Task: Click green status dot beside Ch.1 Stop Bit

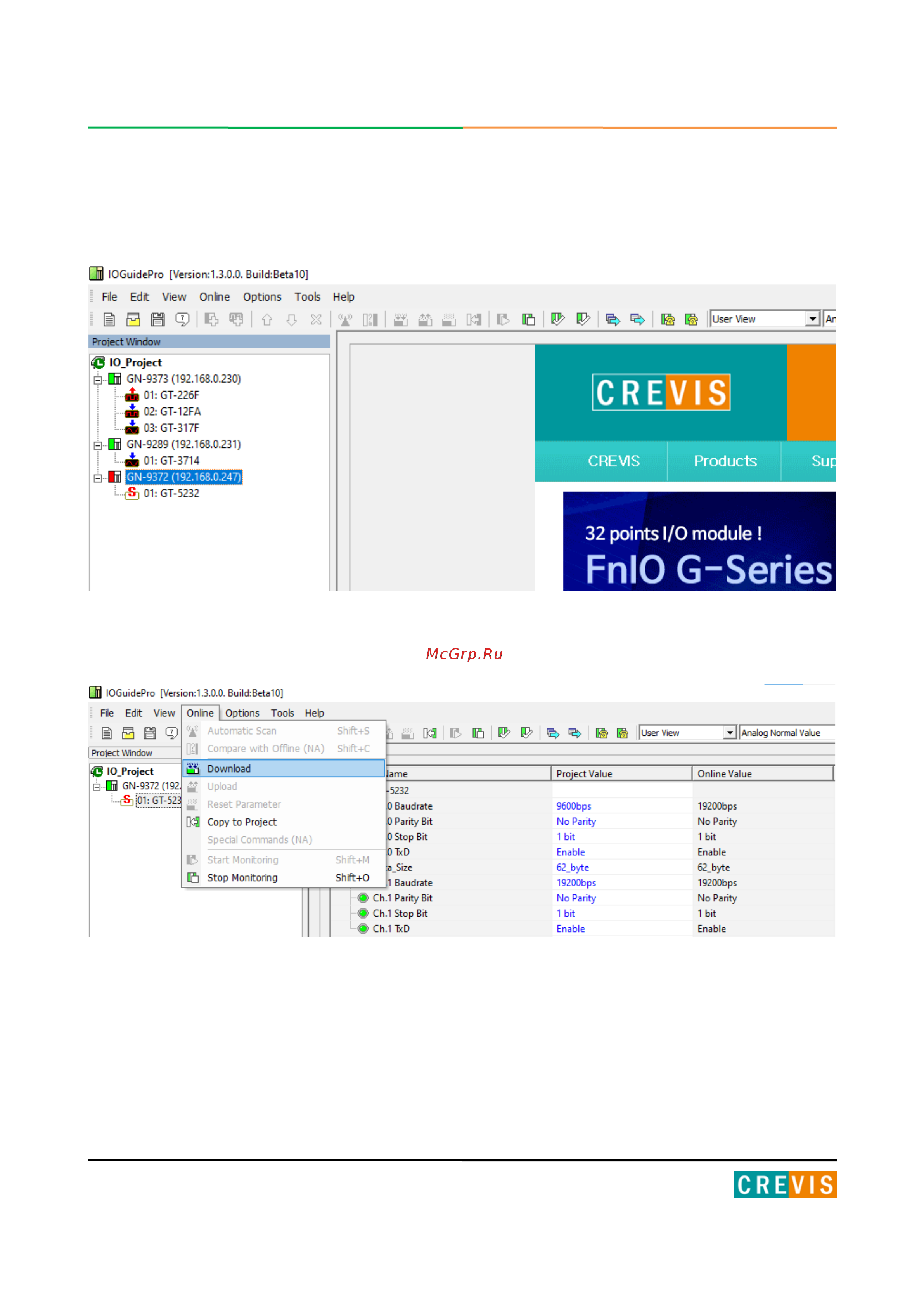Action: pyautogui.click(x=363, y=914)
